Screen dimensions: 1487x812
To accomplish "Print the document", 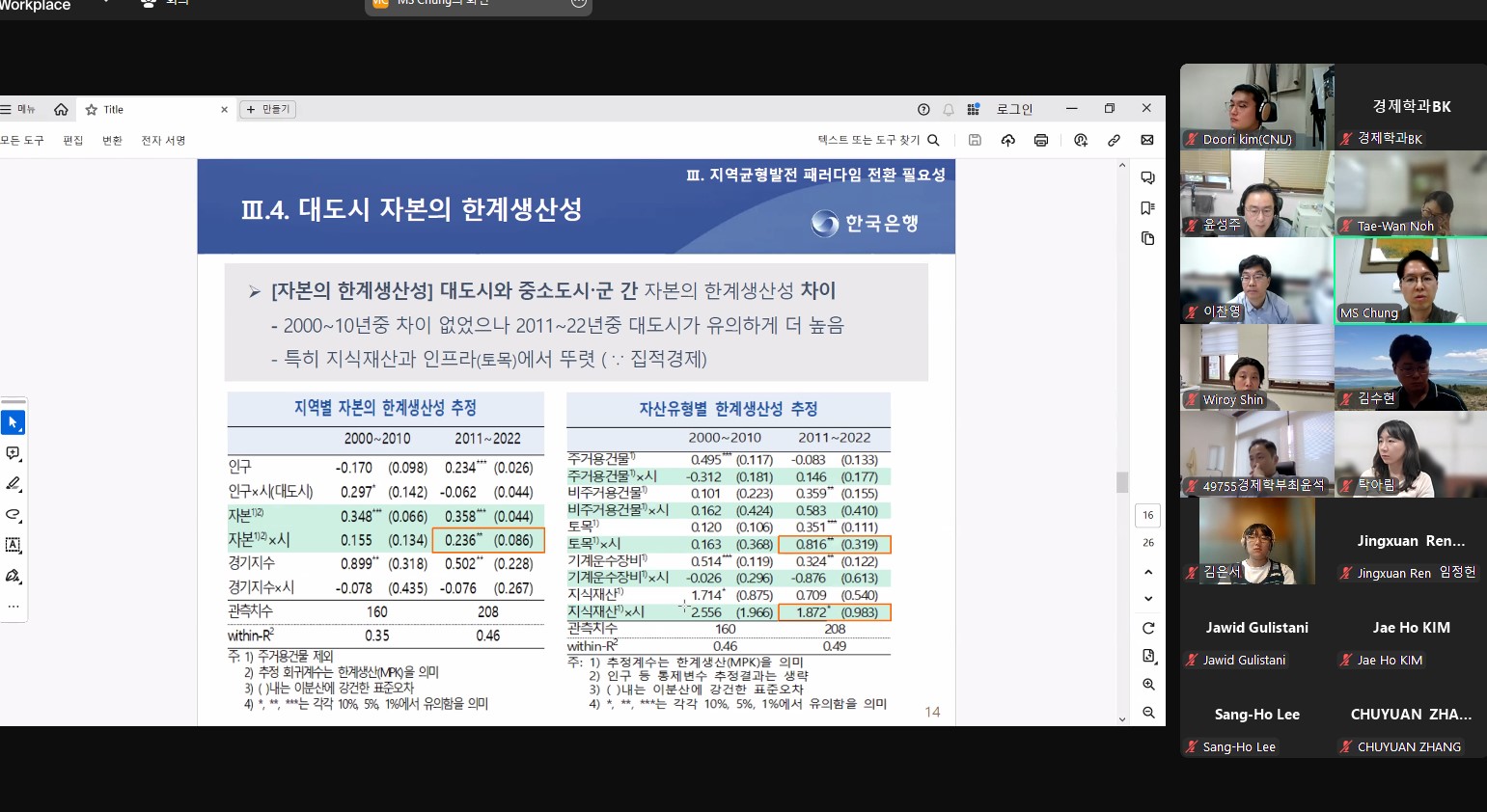I will (1041, 140).
